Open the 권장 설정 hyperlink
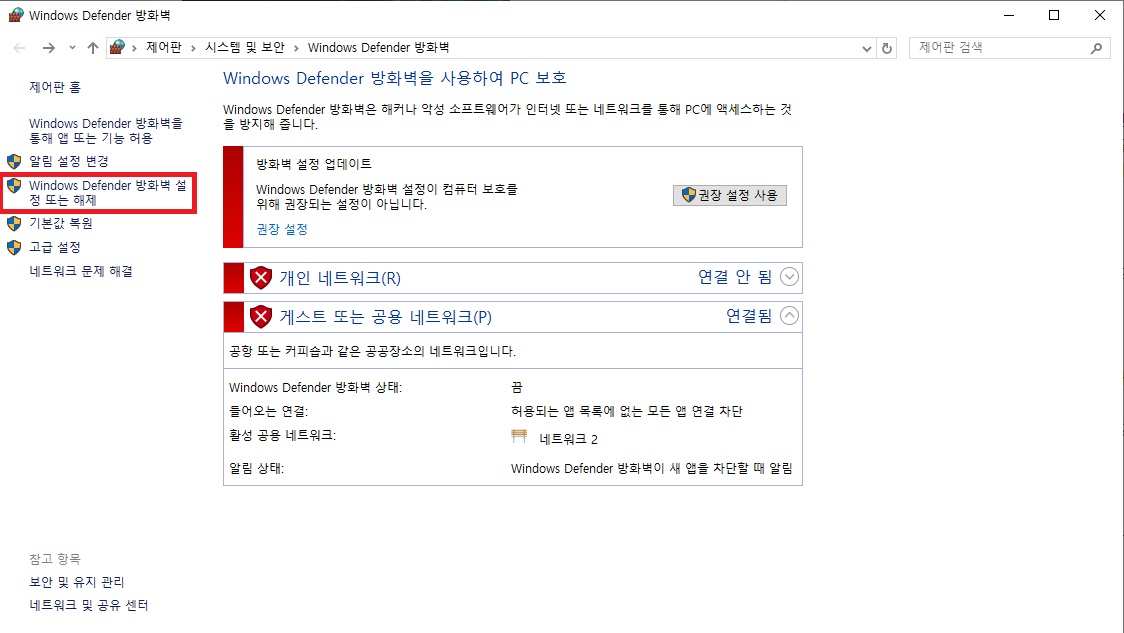Image resolution: width=1124 pixels, height=633 pixels. point(282,229)
